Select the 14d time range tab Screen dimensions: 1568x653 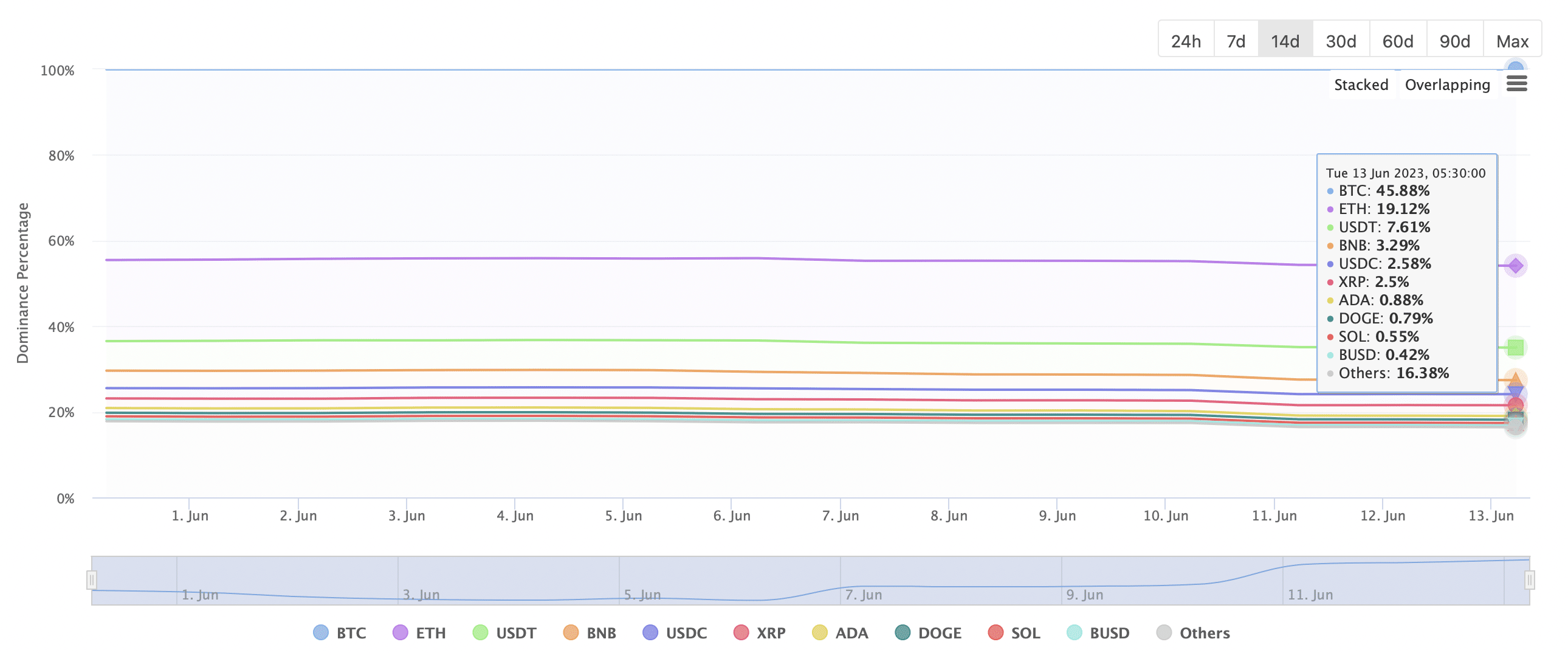point(1285,41)
